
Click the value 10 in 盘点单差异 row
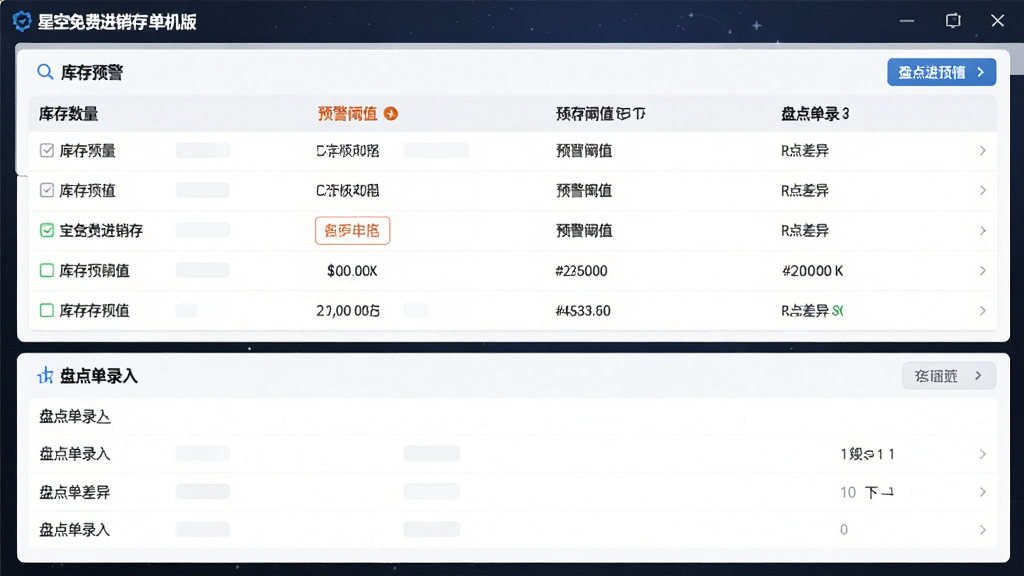pyautogui.click(x=848, y=492)
